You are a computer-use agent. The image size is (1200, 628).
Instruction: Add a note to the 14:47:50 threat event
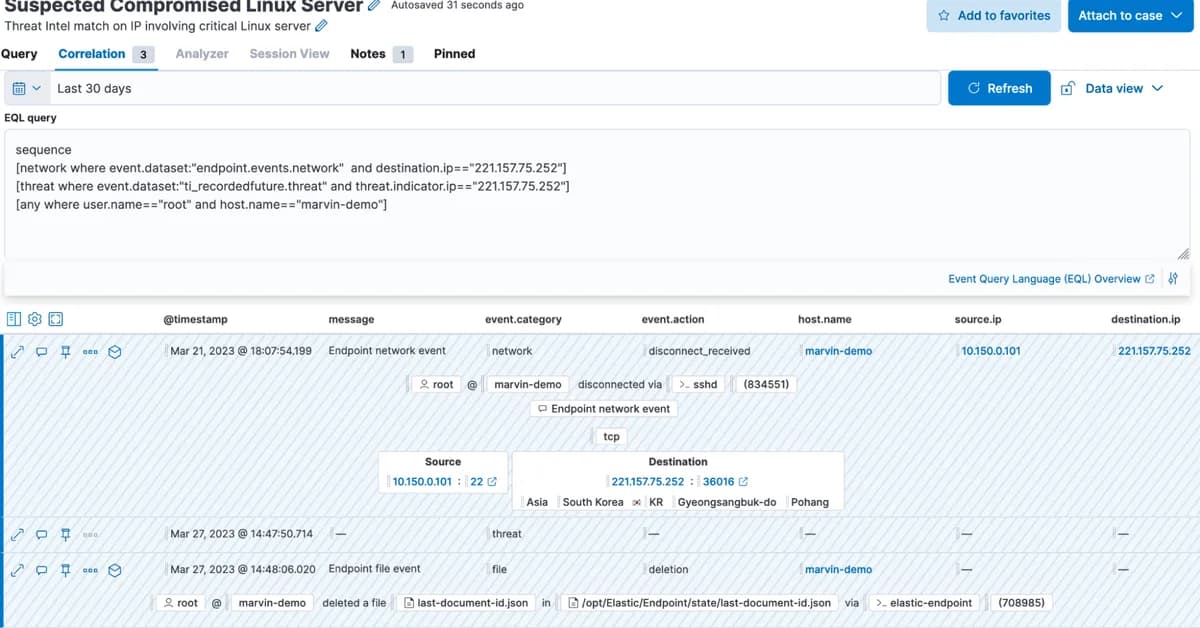41,534
